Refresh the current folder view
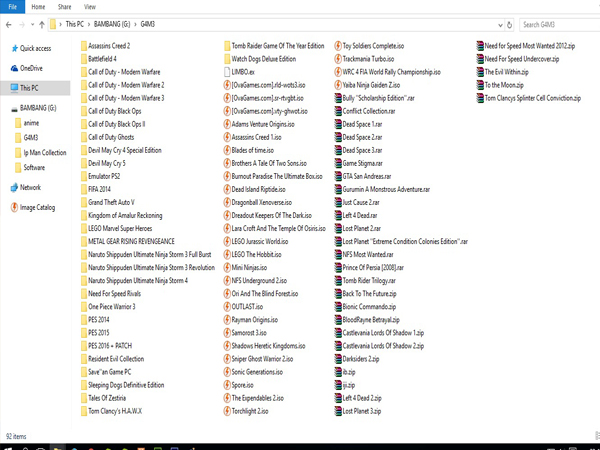 [x=509, y=25]
